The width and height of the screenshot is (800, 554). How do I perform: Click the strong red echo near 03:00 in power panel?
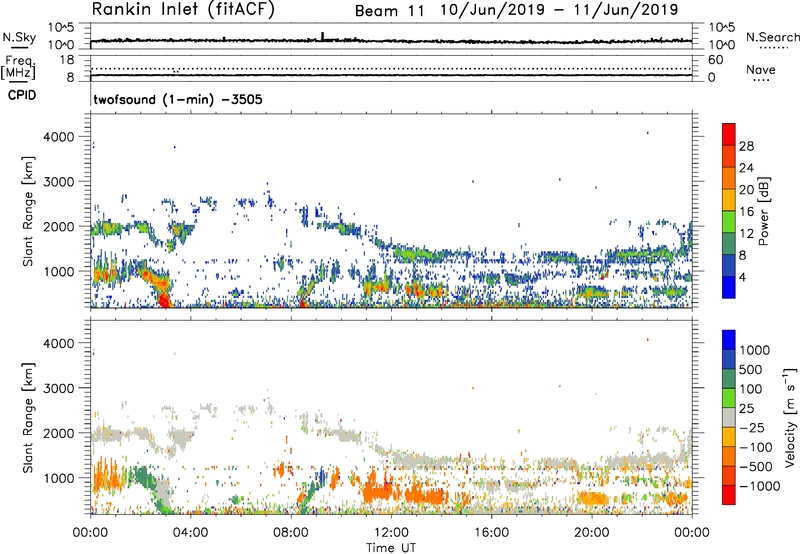(164, 299)
